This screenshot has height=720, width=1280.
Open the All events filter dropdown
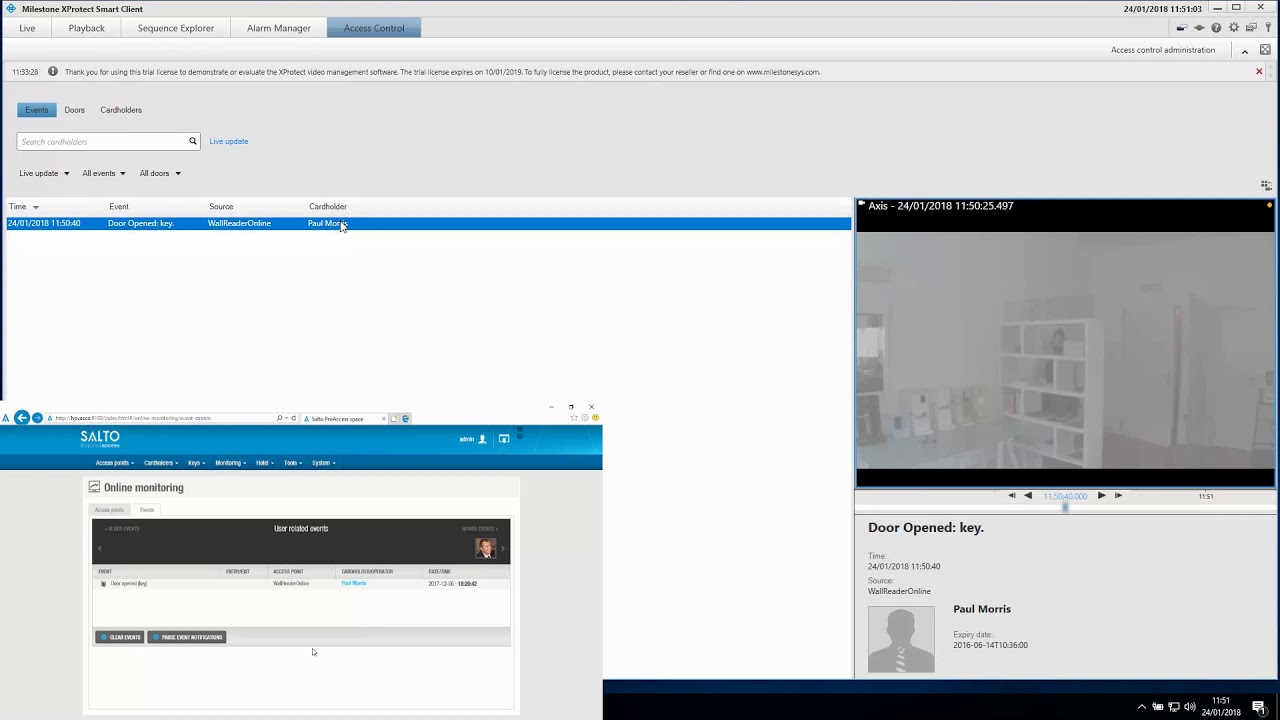[104, 173]
